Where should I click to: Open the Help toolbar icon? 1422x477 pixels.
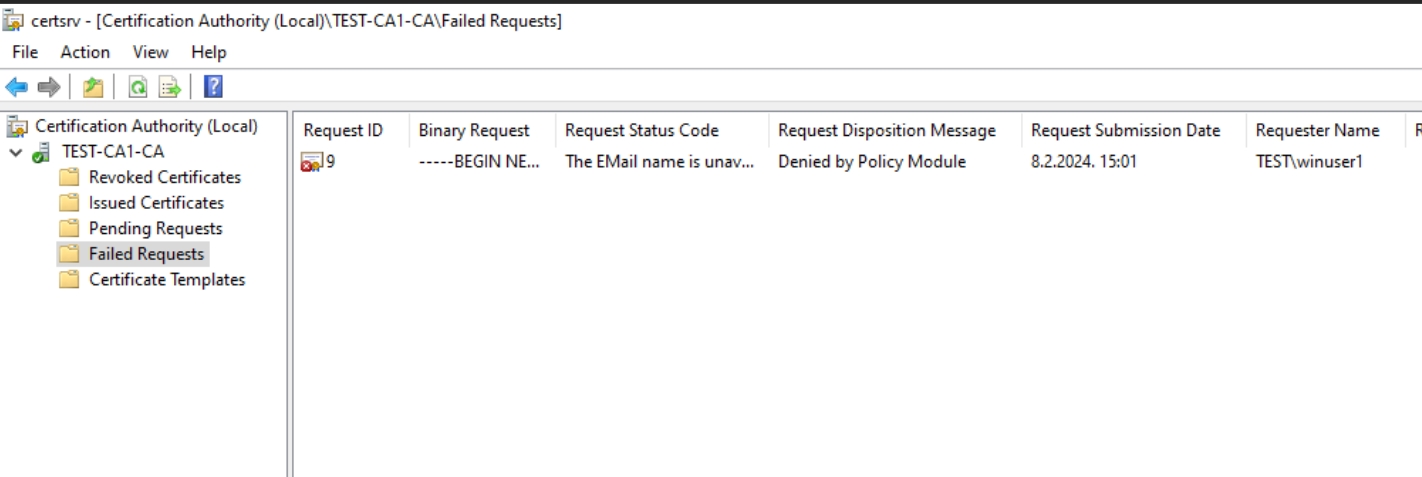(x=213, y=87)
